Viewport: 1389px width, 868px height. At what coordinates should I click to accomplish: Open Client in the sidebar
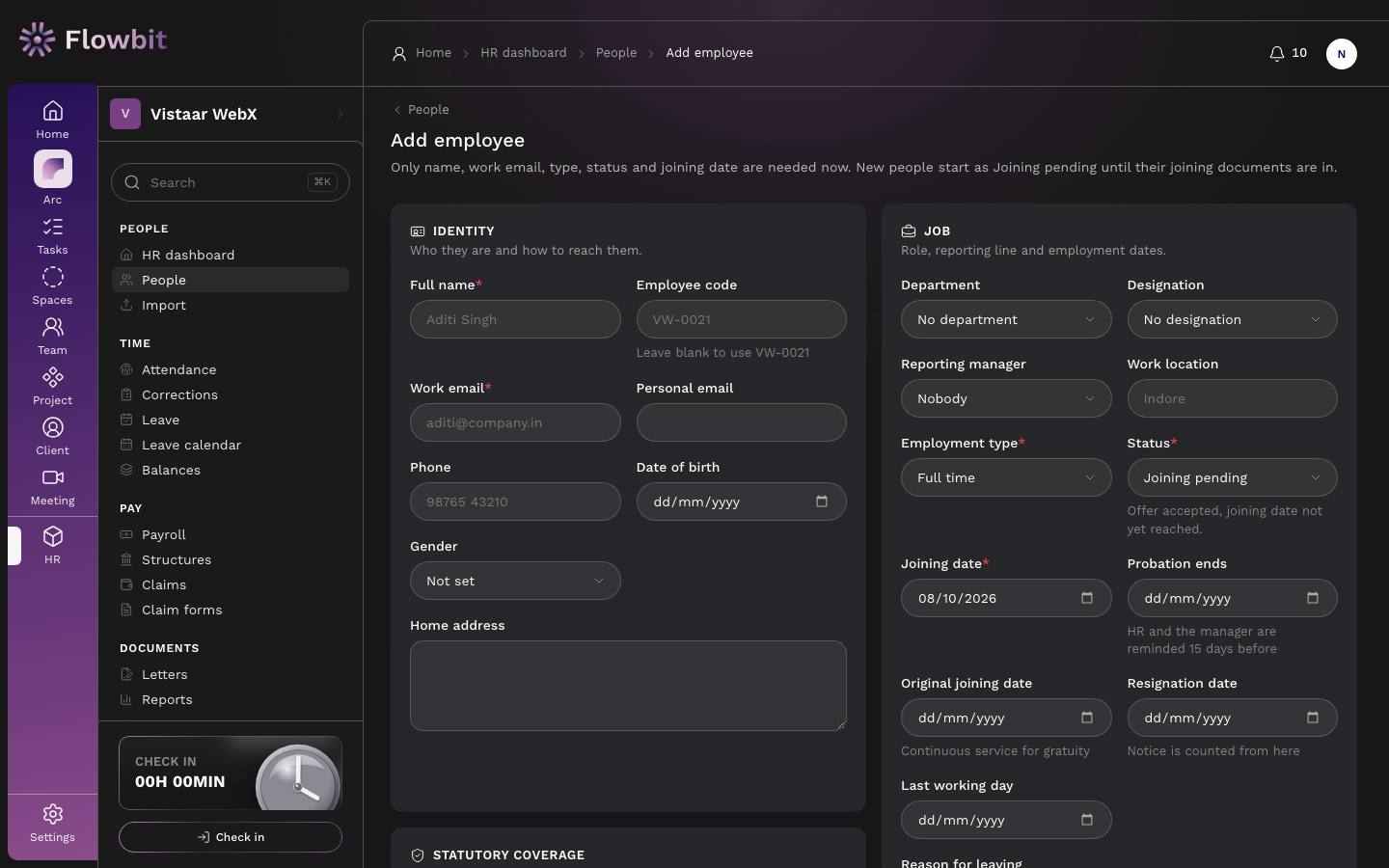[52, 437]
